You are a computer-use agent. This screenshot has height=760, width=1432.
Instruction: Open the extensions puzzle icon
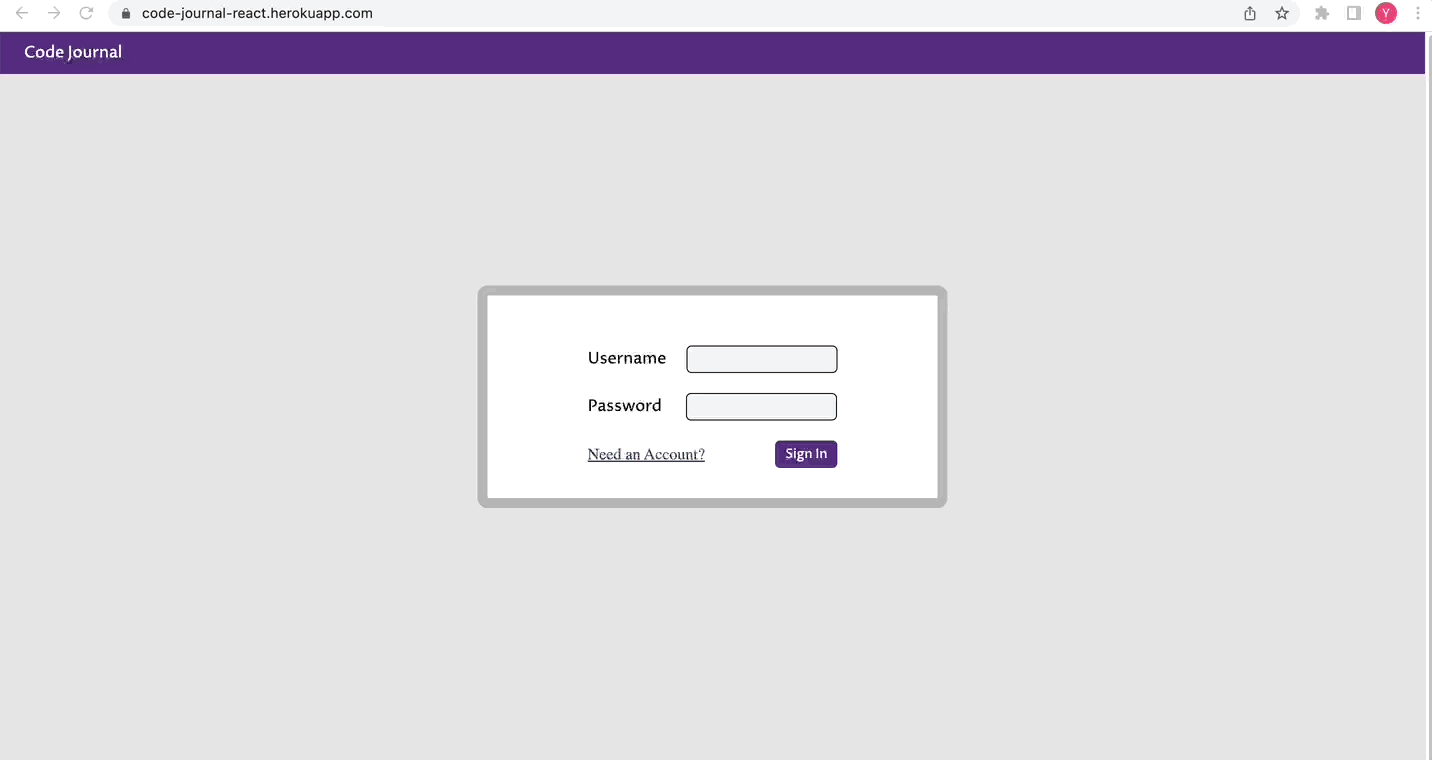point(1322,13)
